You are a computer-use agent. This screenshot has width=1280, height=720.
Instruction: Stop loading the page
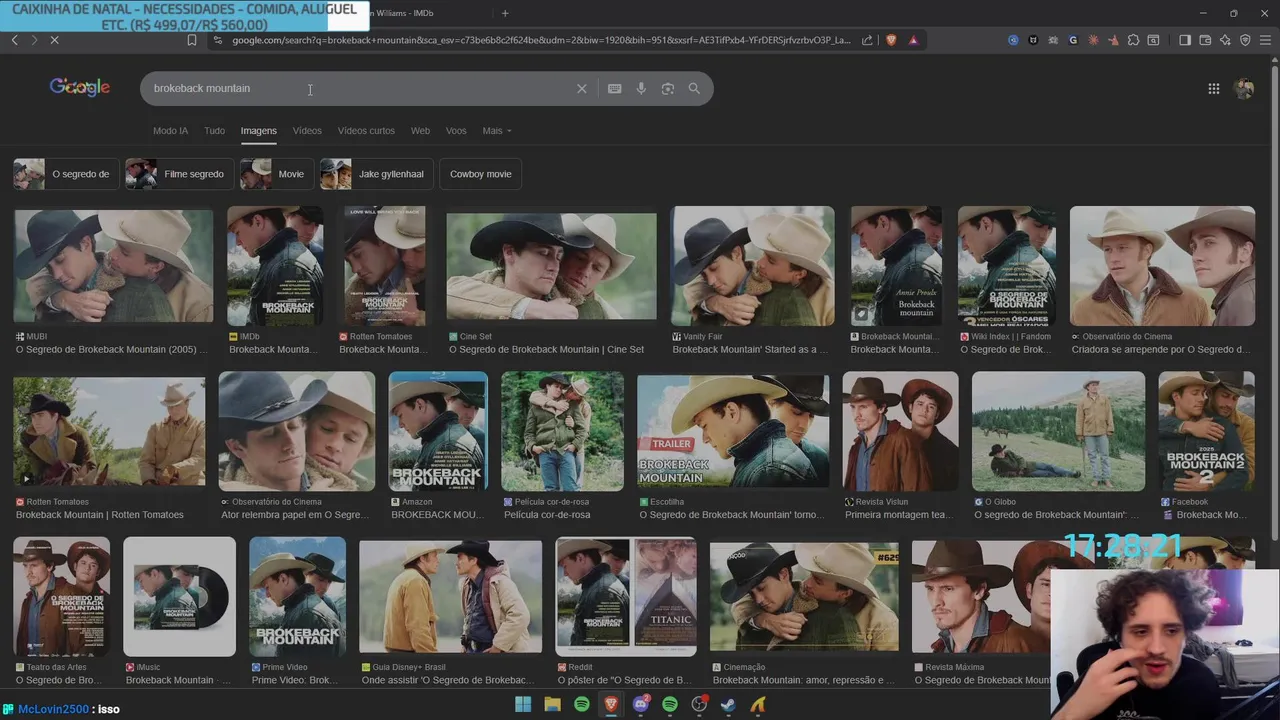[54, 40]
